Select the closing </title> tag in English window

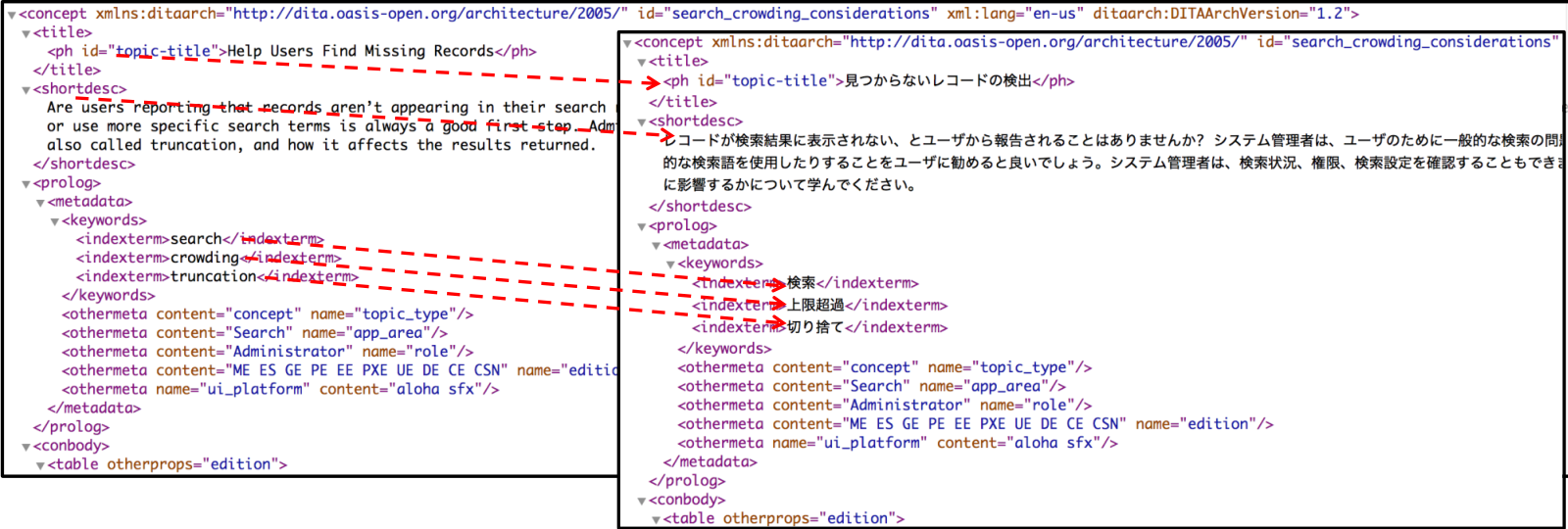67,70
